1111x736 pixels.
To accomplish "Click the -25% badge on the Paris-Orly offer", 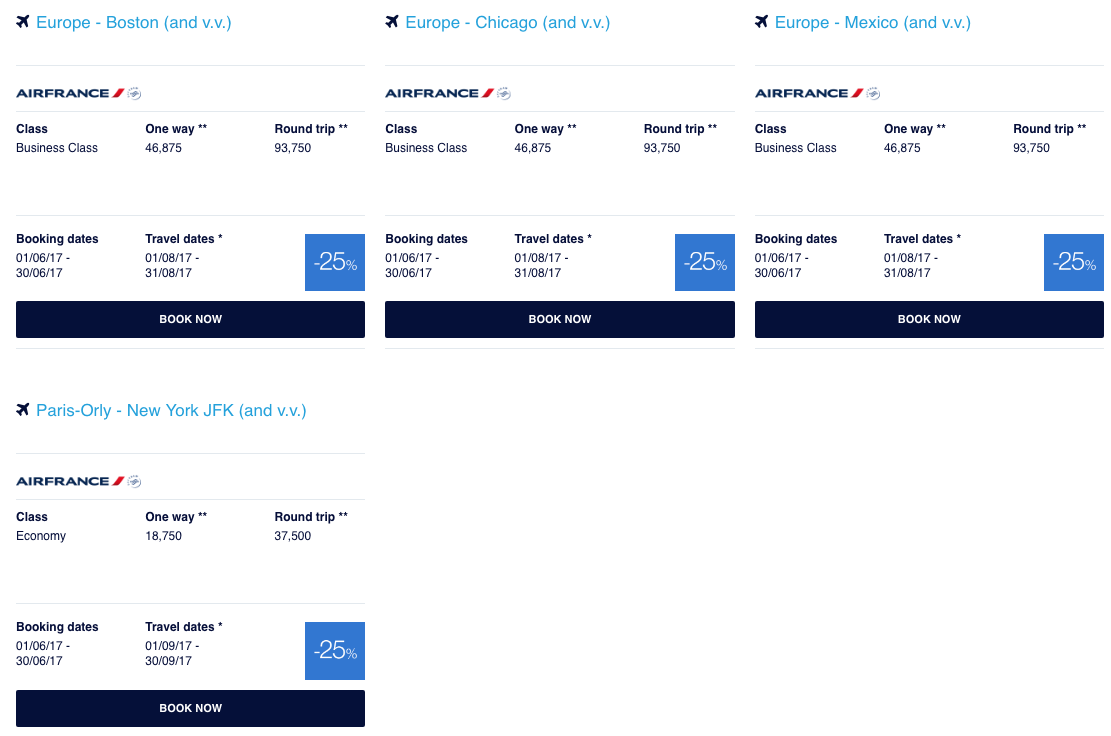I will coord(335,650).
